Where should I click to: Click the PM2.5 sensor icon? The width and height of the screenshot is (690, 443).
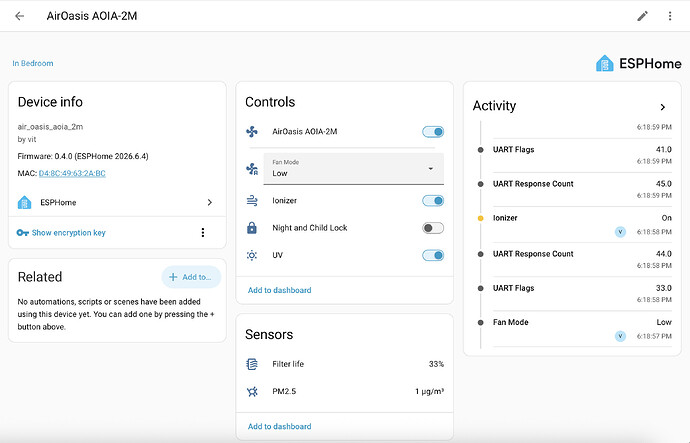pyautogui.click(x=252, y=392)
